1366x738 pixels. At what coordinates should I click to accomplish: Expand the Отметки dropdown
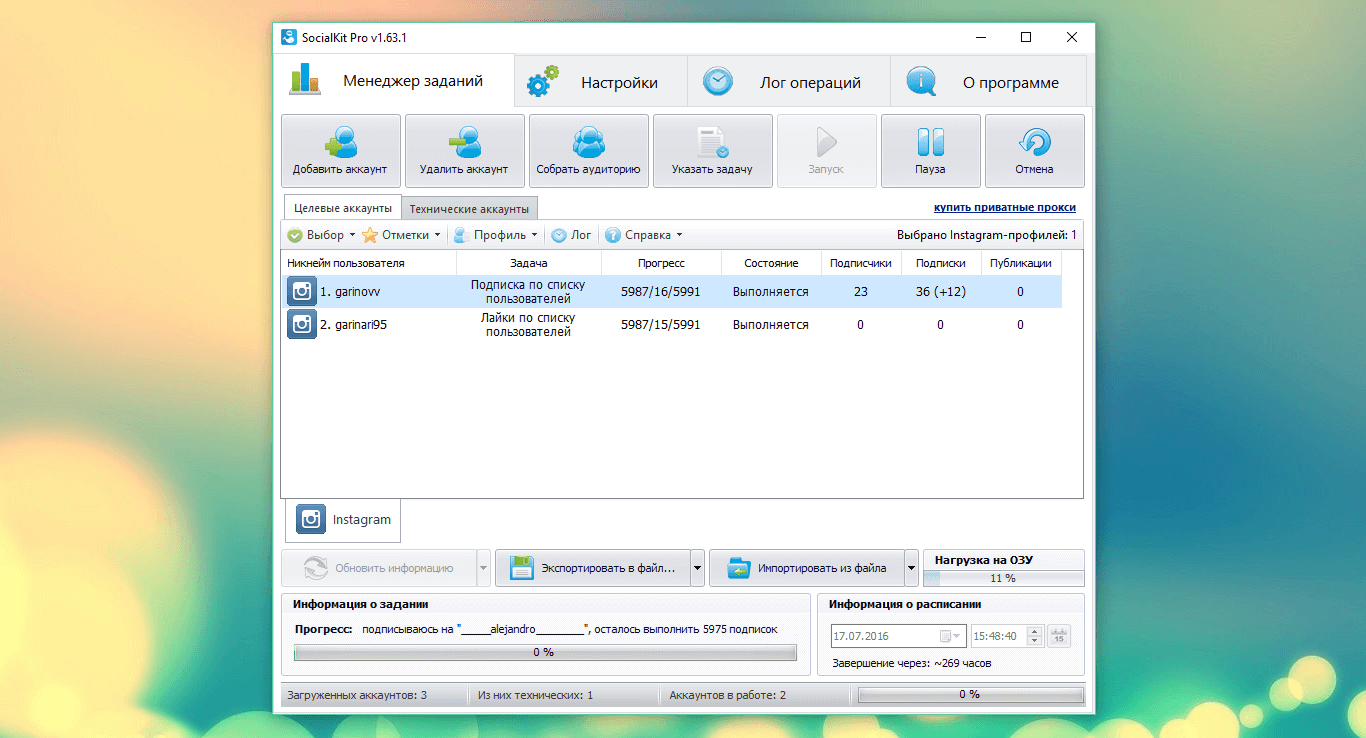401,235
